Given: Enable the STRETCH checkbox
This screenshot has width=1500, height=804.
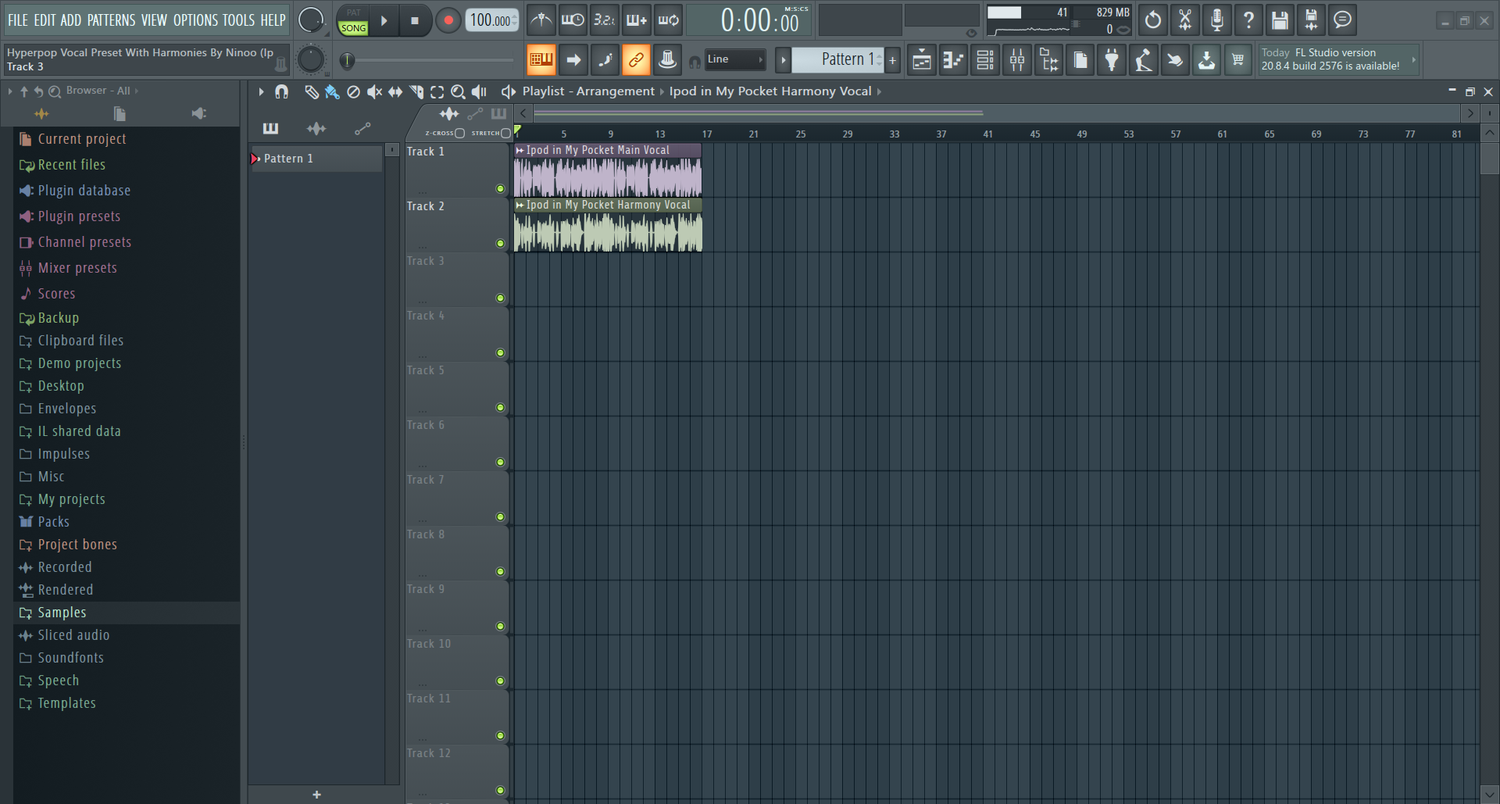Looking at the screenshot, I should click(x=505, y=133).
